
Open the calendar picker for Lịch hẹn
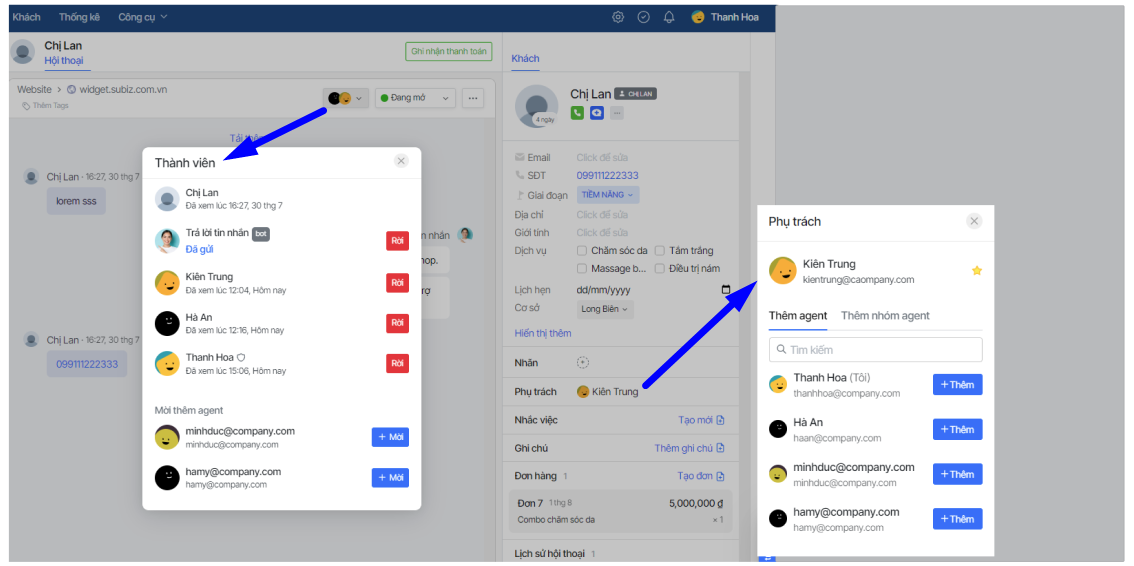[726, 290]
